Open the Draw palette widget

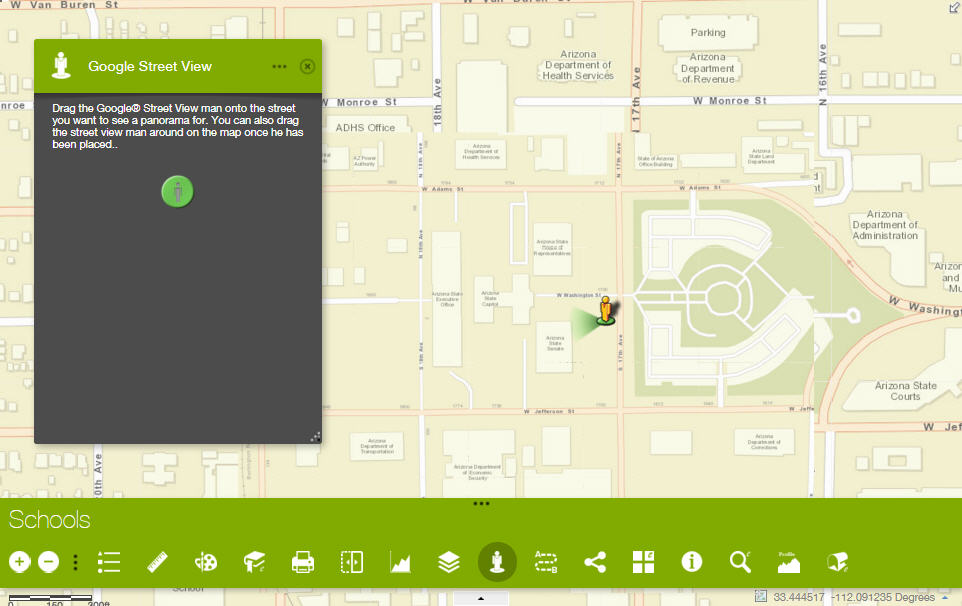pos(206,562)
